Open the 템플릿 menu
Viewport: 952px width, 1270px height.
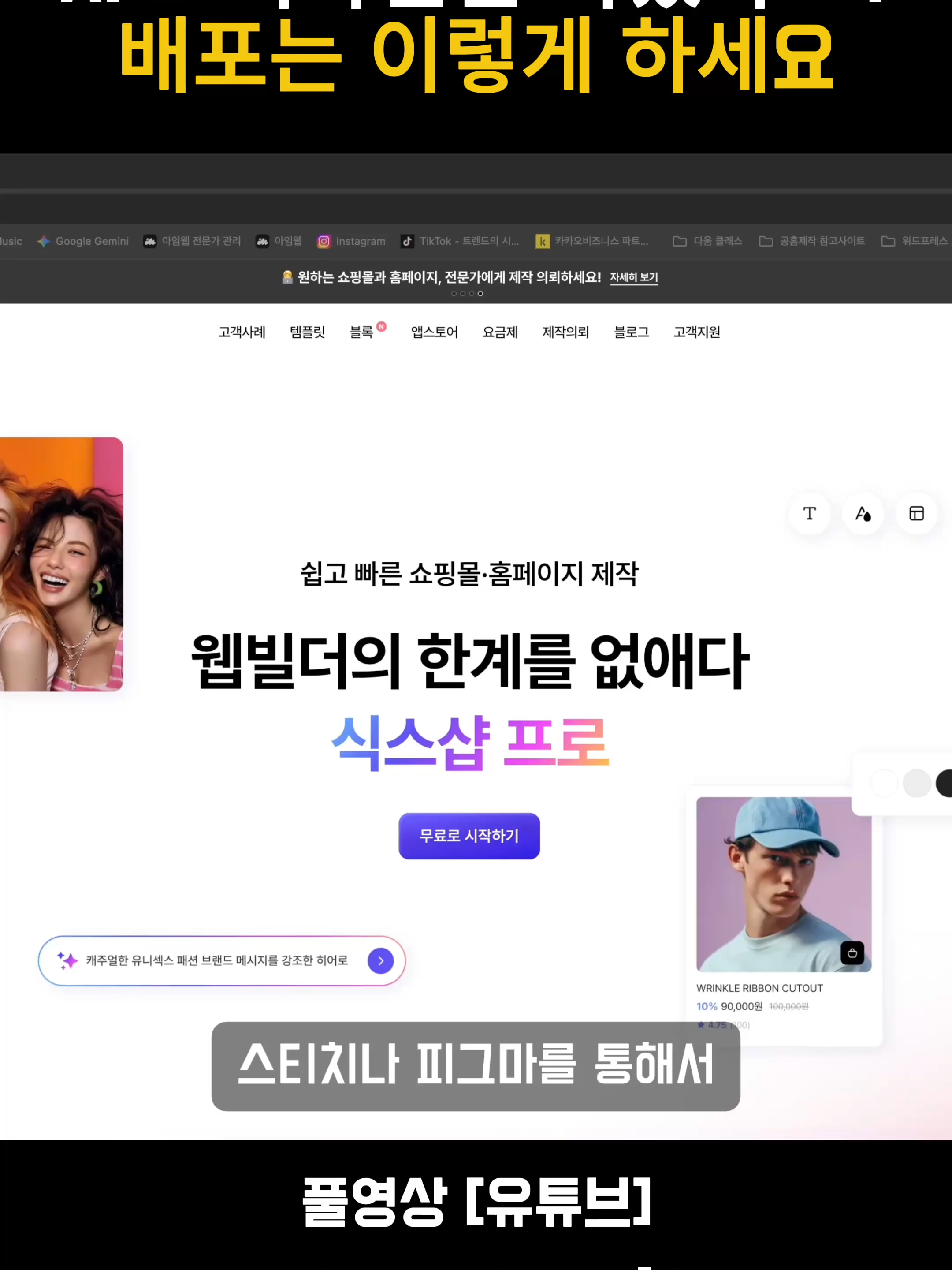pos(307,332)
